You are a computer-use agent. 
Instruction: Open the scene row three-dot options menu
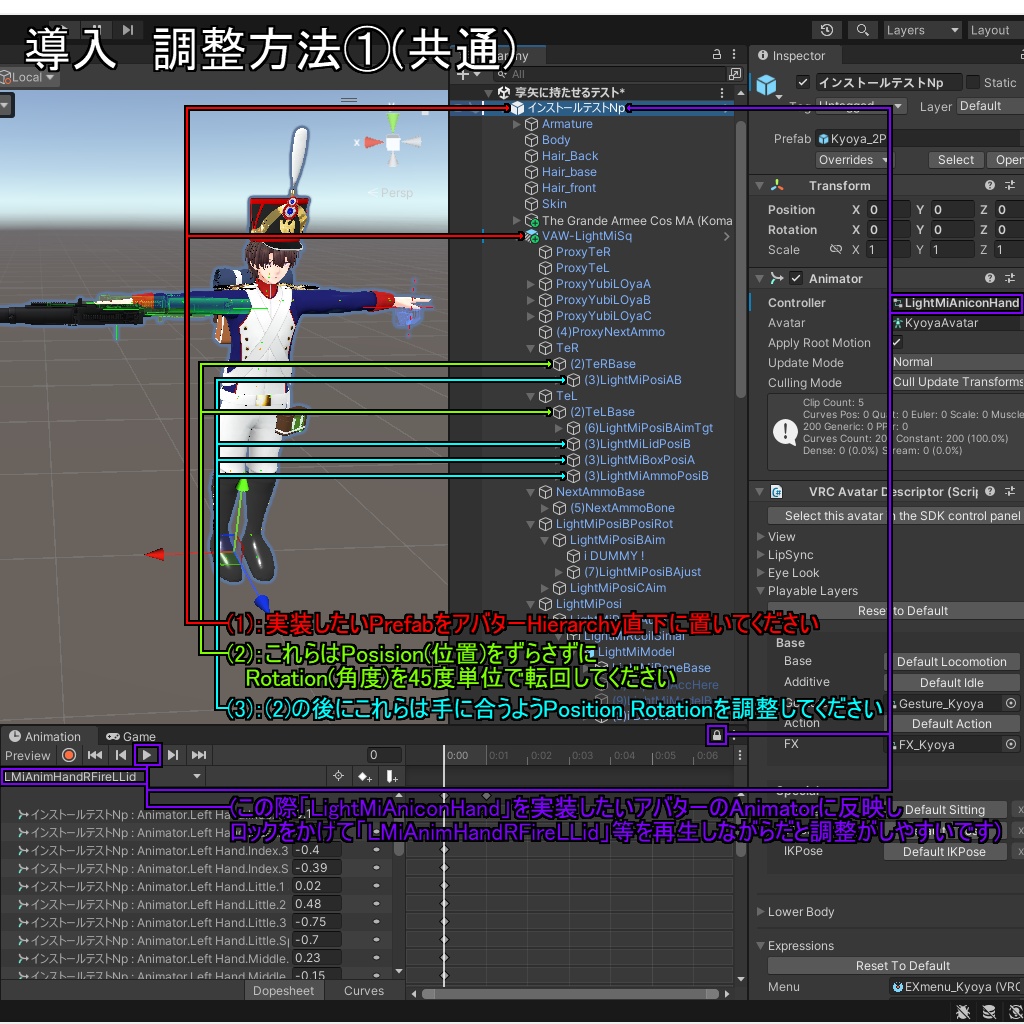click(722, 93)
